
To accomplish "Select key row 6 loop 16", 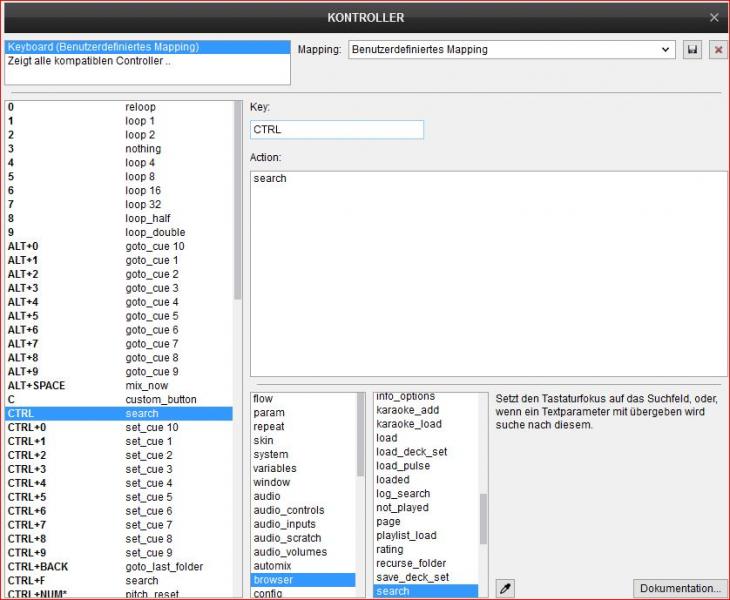I will coord(119,190).
